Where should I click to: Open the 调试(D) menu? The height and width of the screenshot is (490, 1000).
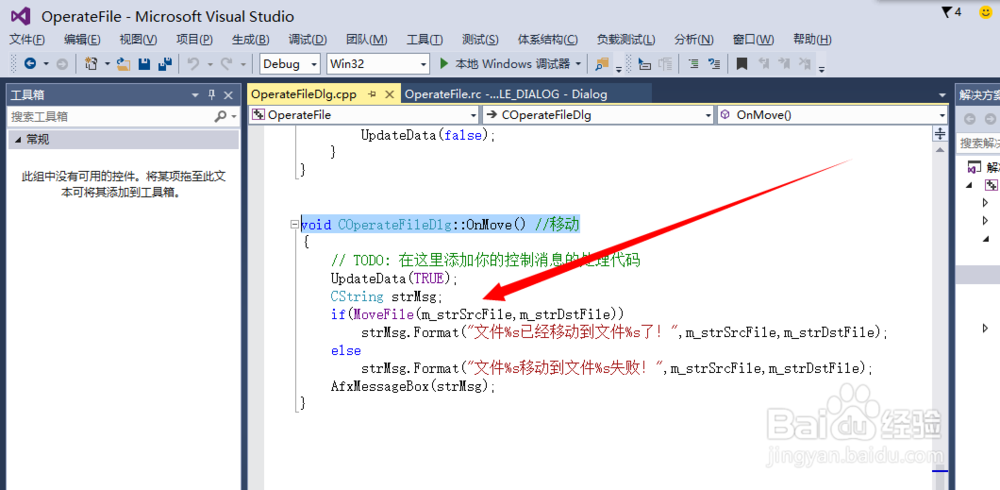(x=307, y=40)
